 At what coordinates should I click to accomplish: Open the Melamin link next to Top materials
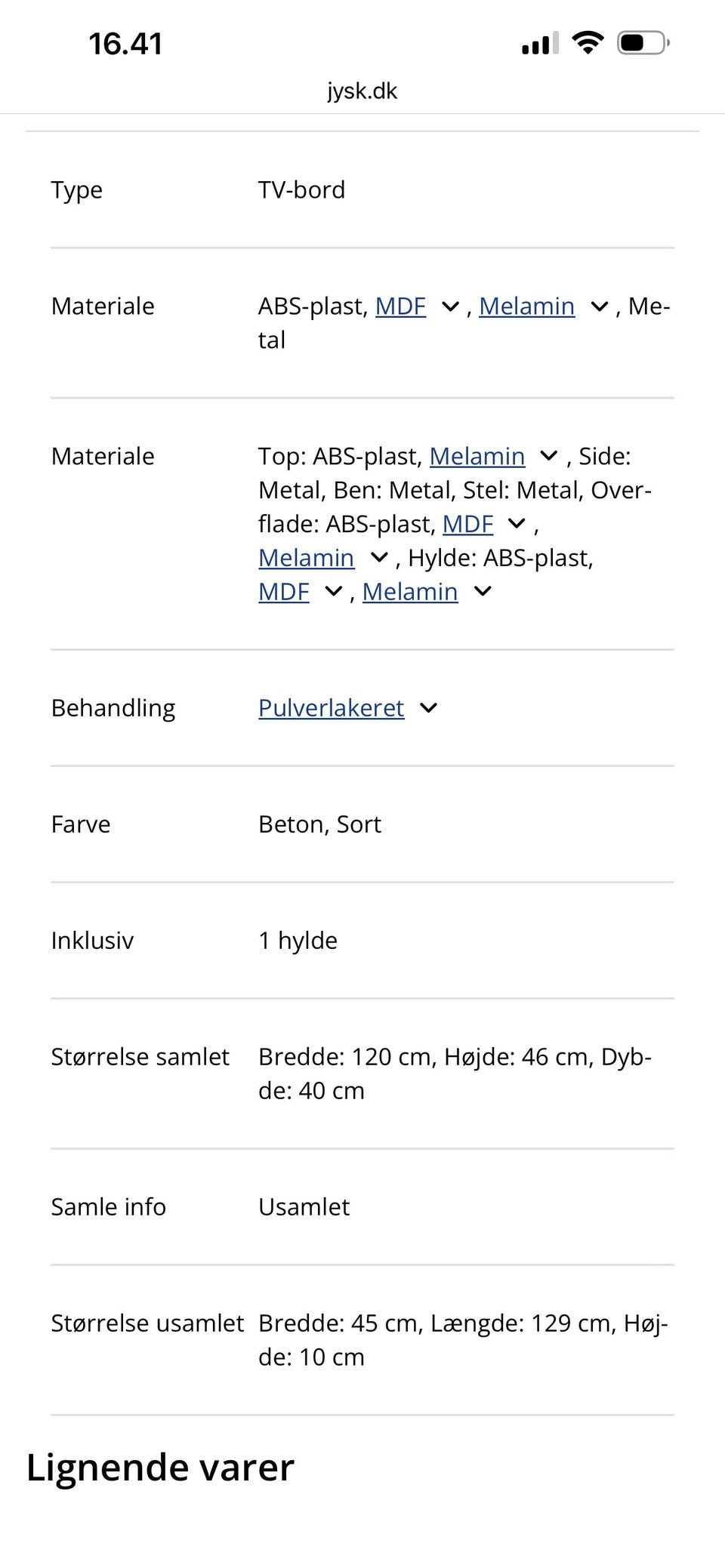point(477,456)
